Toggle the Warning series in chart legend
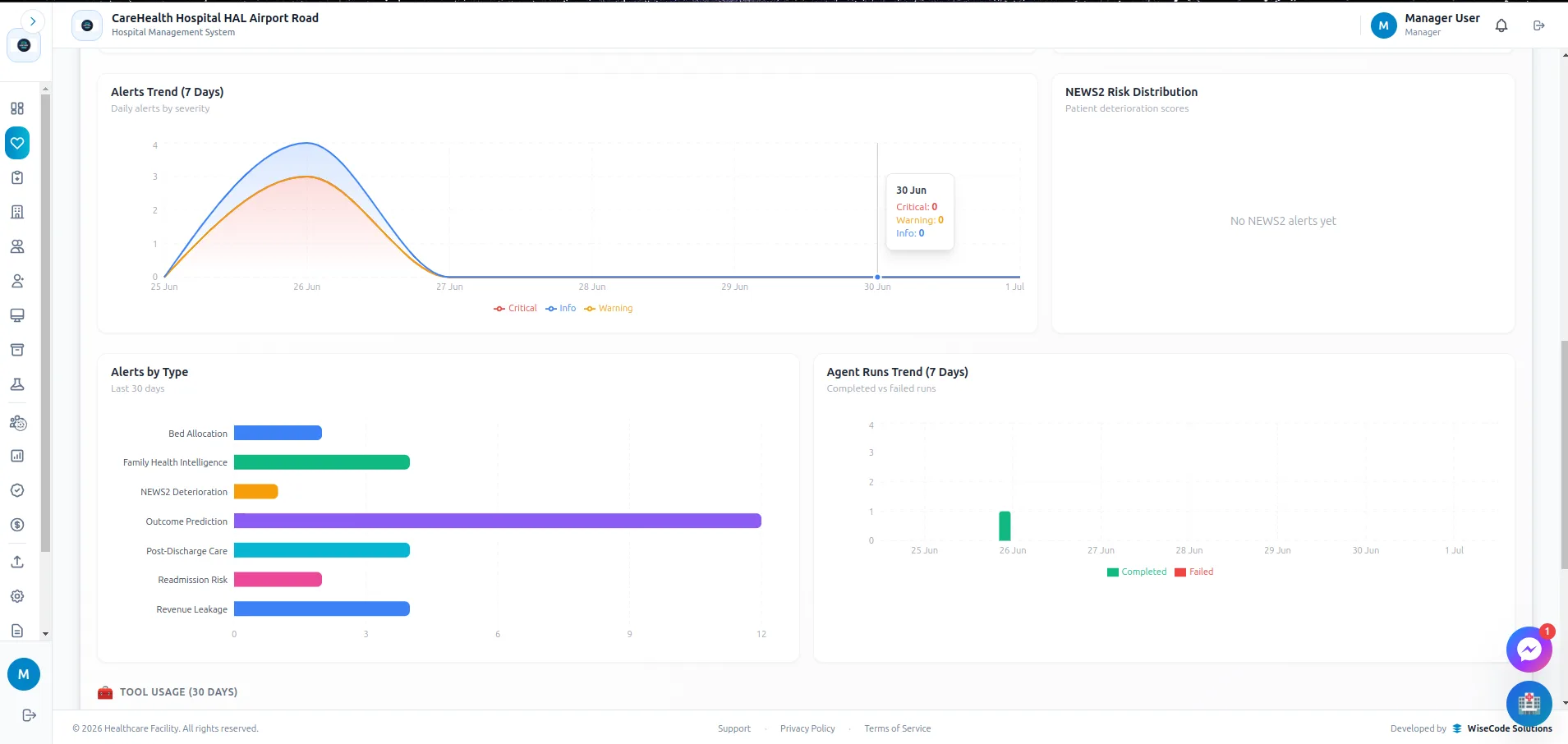This screenshot has height=744, width=1568. point(609,309)
